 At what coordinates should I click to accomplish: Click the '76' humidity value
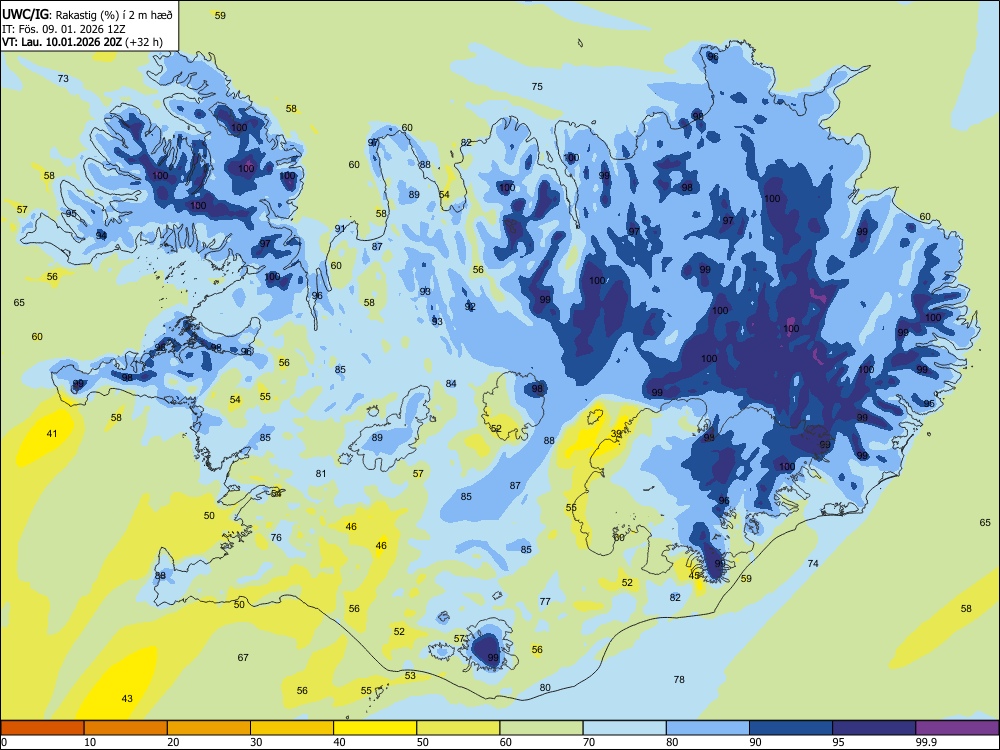[x=276, y=538]
